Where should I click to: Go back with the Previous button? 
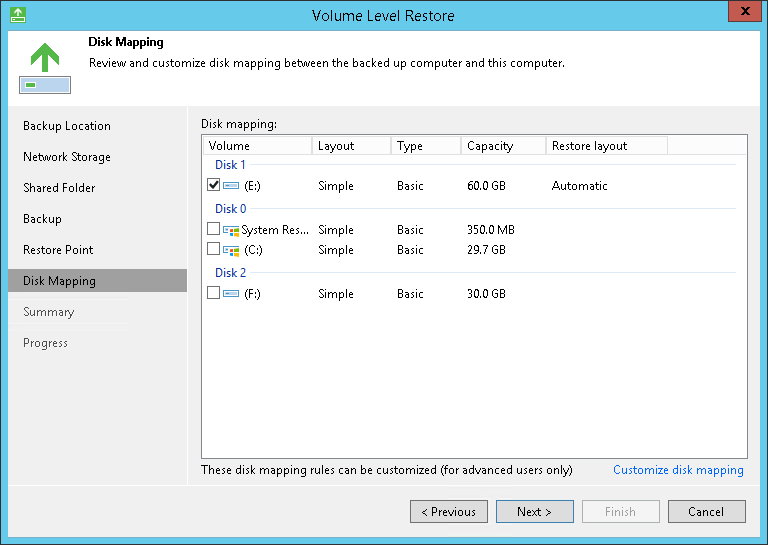pos(448,512)
